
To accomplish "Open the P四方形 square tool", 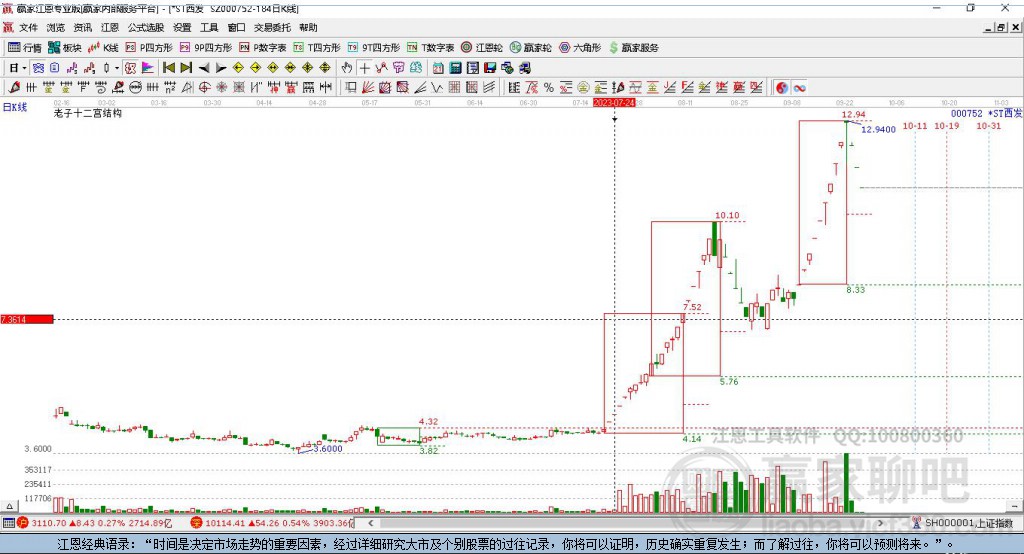I will click(149, 48).
